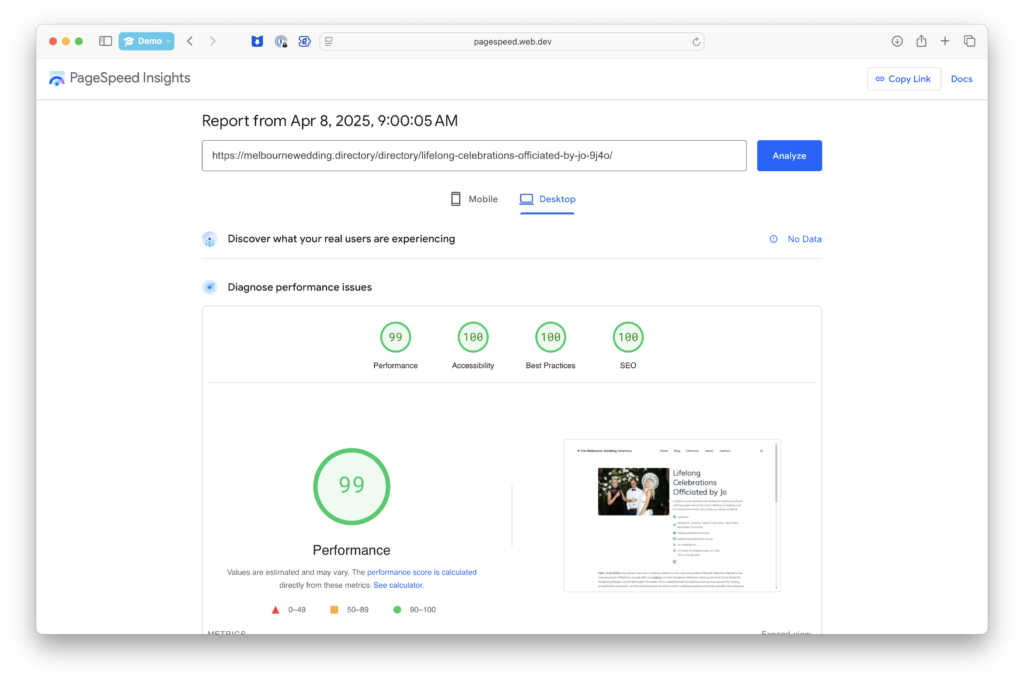Click the 99 Performance score circle

pos(351,486)
